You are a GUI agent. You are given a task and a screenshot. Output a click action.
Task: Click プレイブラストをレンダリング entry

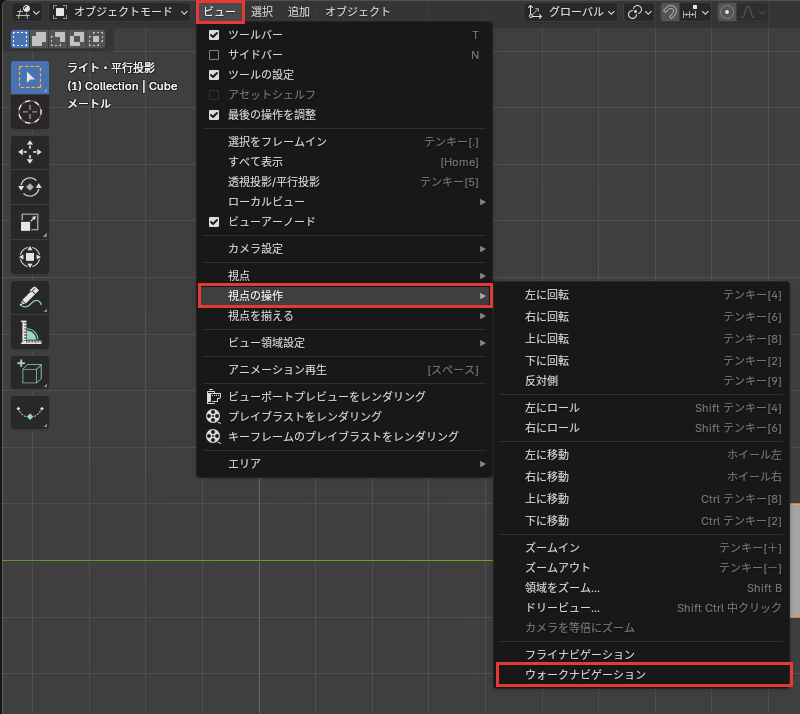tap(344, 416)
